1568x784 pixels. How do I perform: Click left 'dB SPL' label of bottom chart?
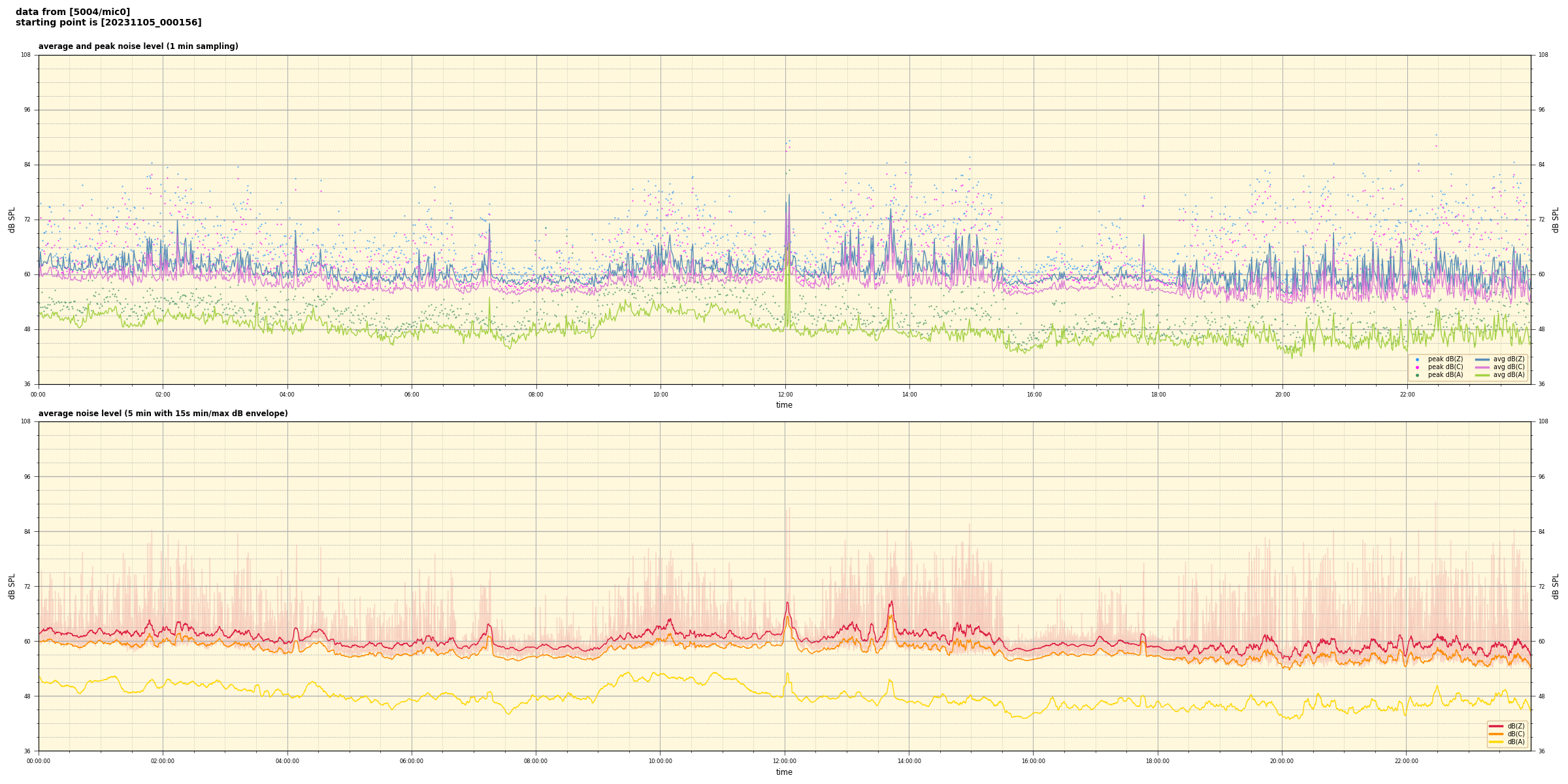click(12, 586)
